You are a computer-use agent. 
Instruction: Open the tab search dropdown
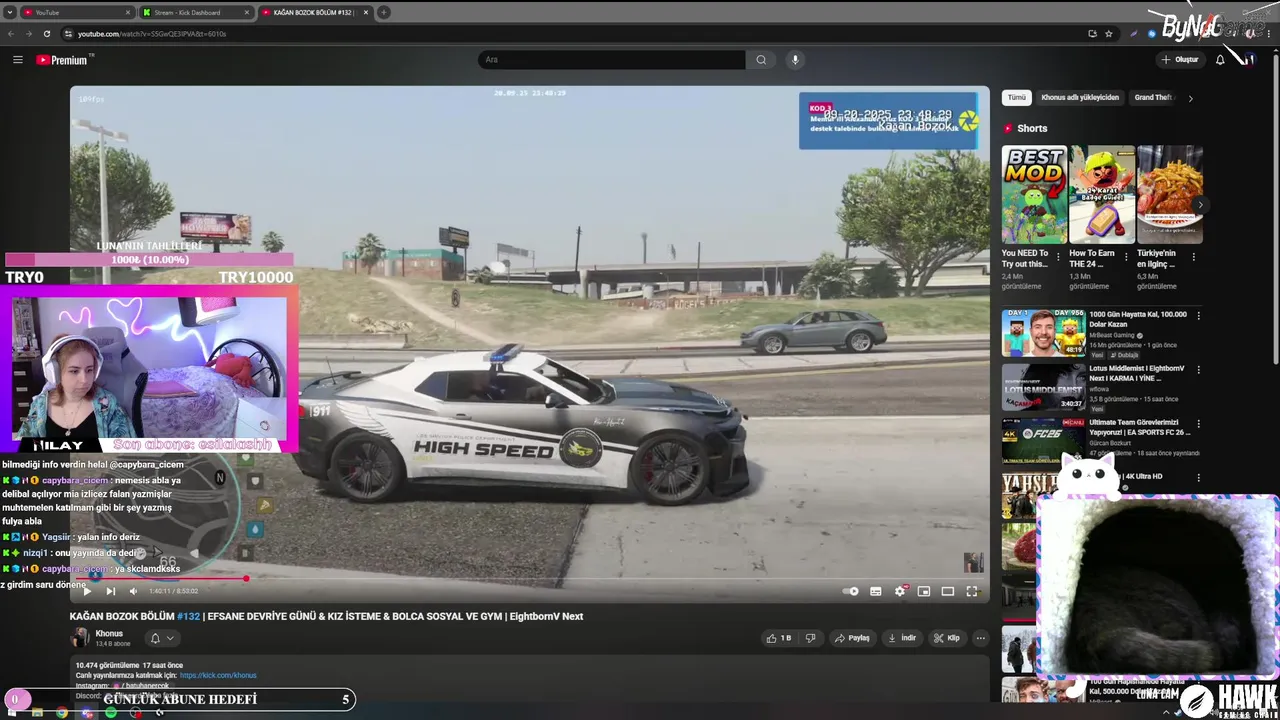(x=9, y=13)
